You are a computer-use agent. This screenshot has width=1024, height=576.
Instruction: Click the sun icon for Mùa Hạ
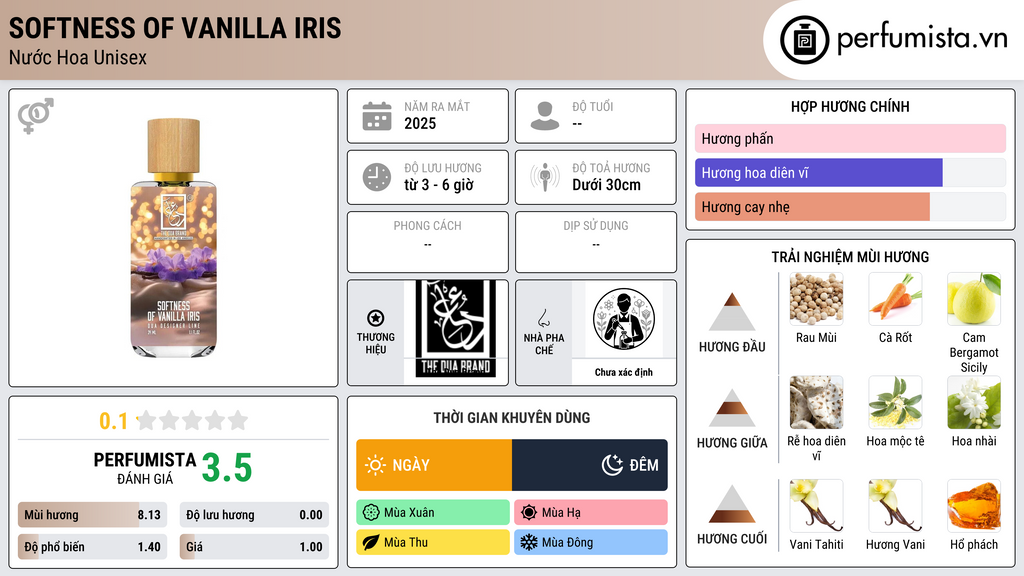point(529,513)
